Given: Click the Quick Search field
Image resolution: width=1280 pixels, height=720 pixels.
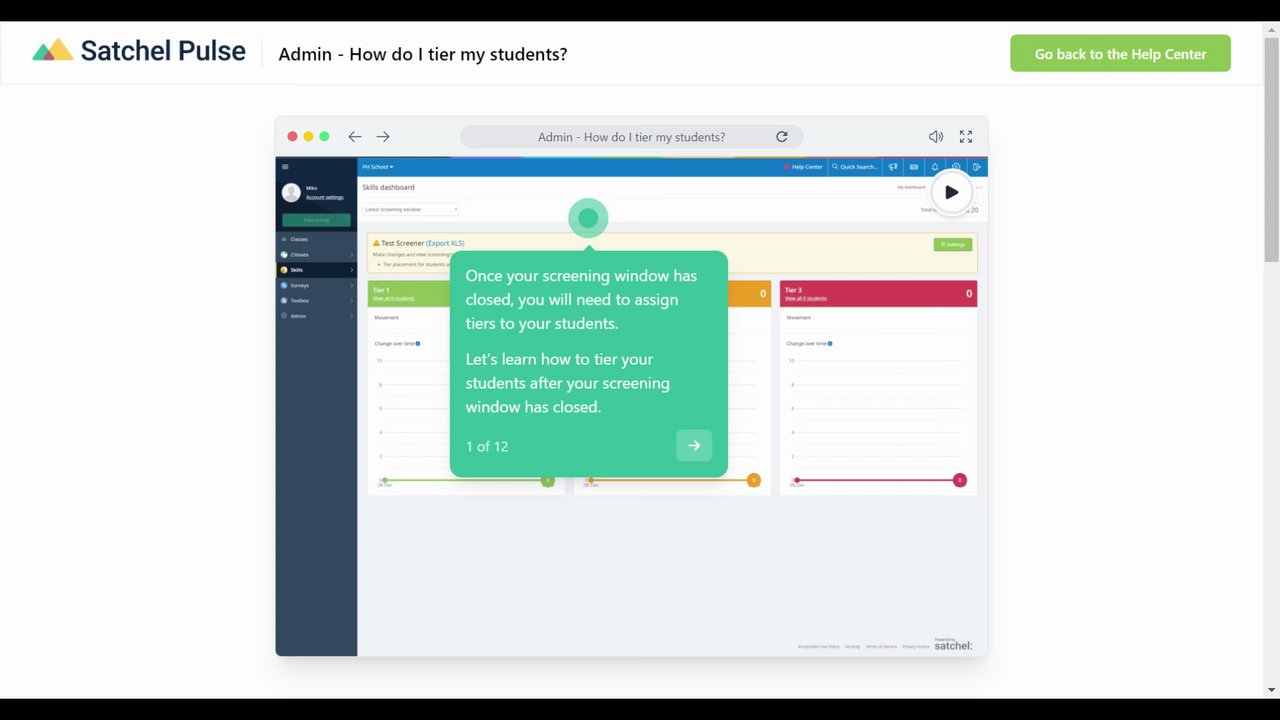Looking at the screenshot, I should [x=856, y=167].
